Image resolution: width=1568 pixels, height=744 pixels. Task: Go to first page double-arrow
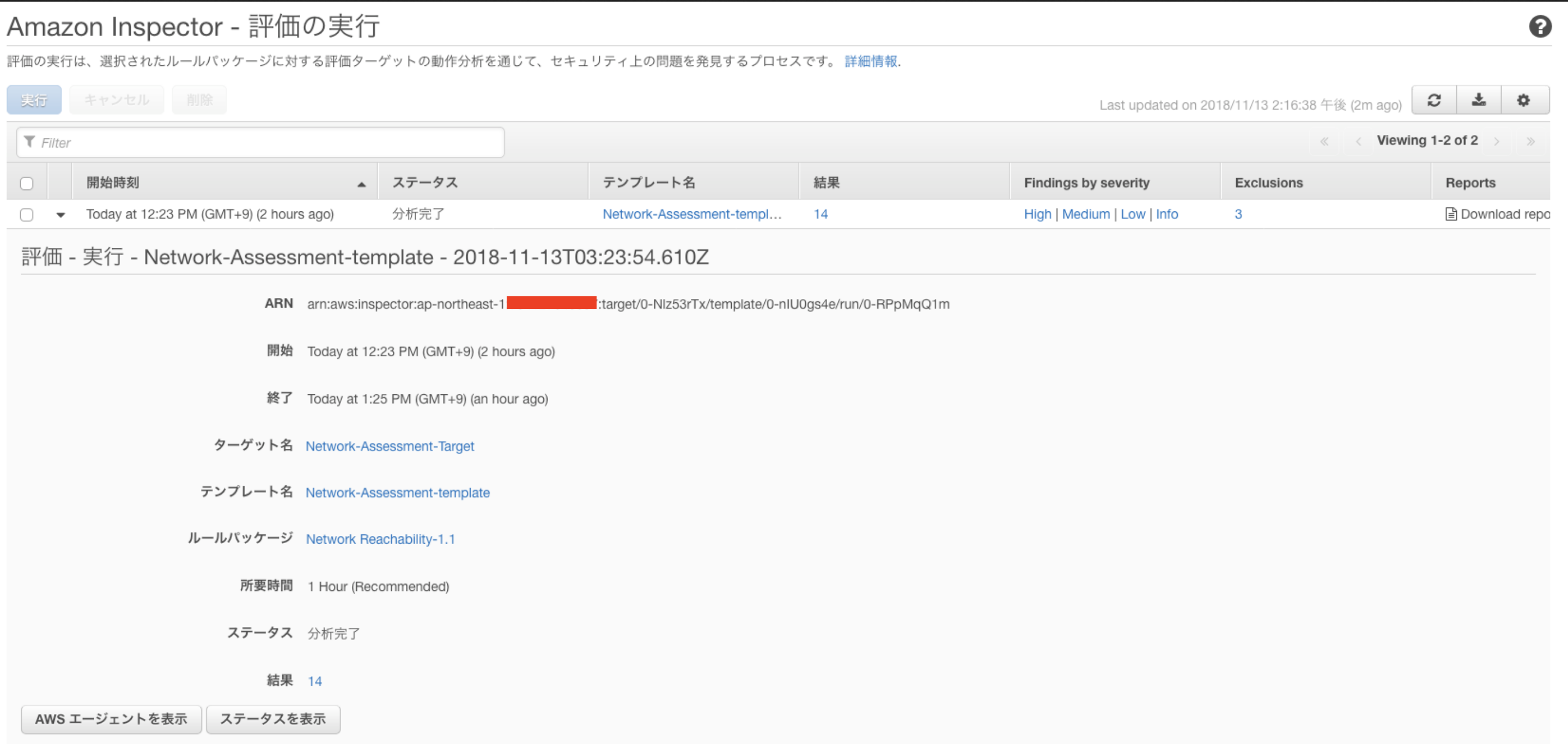point(1324,141)
